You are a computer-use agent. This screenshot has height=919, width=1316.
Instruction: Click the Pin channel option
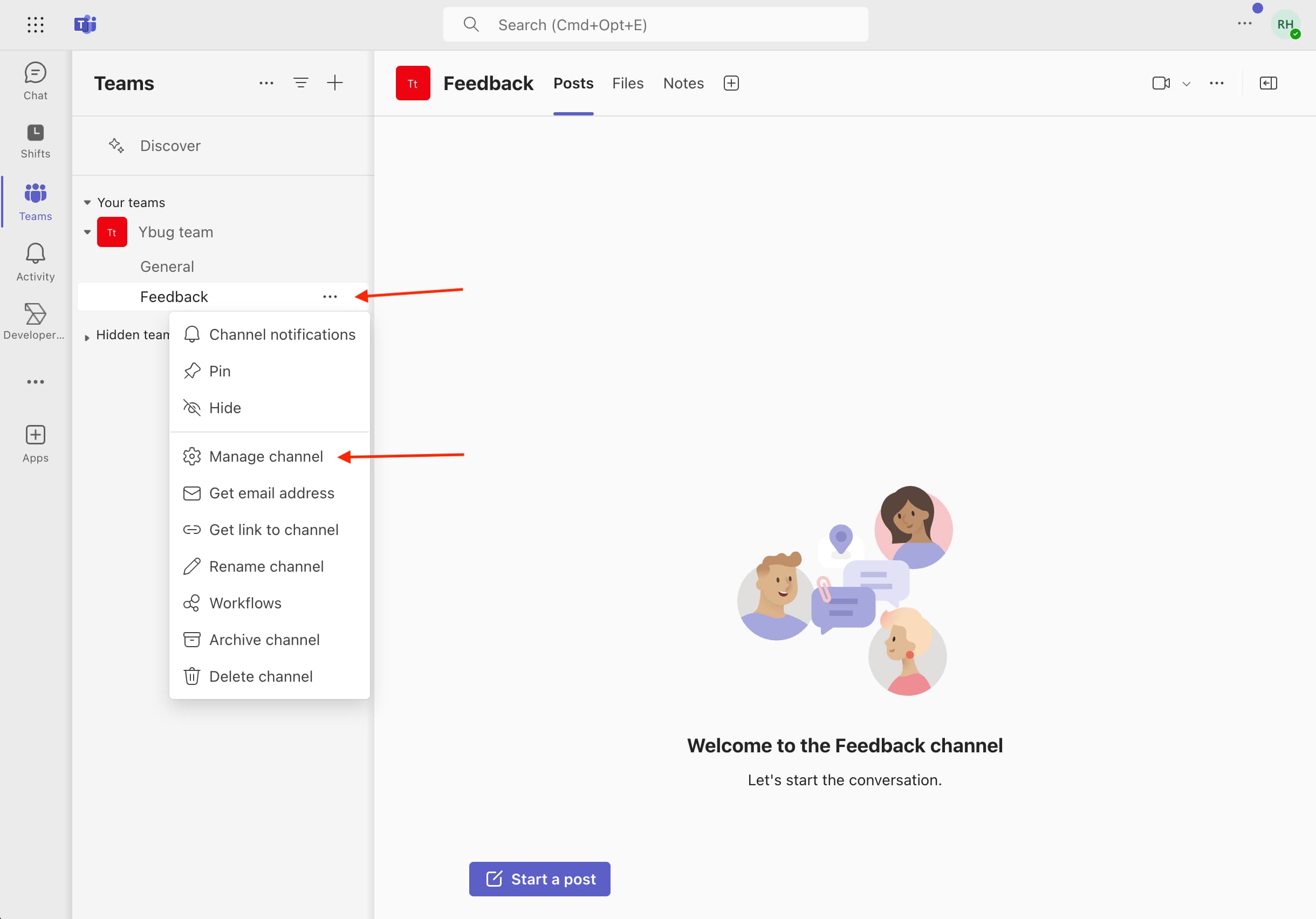(x=220, y=371)
